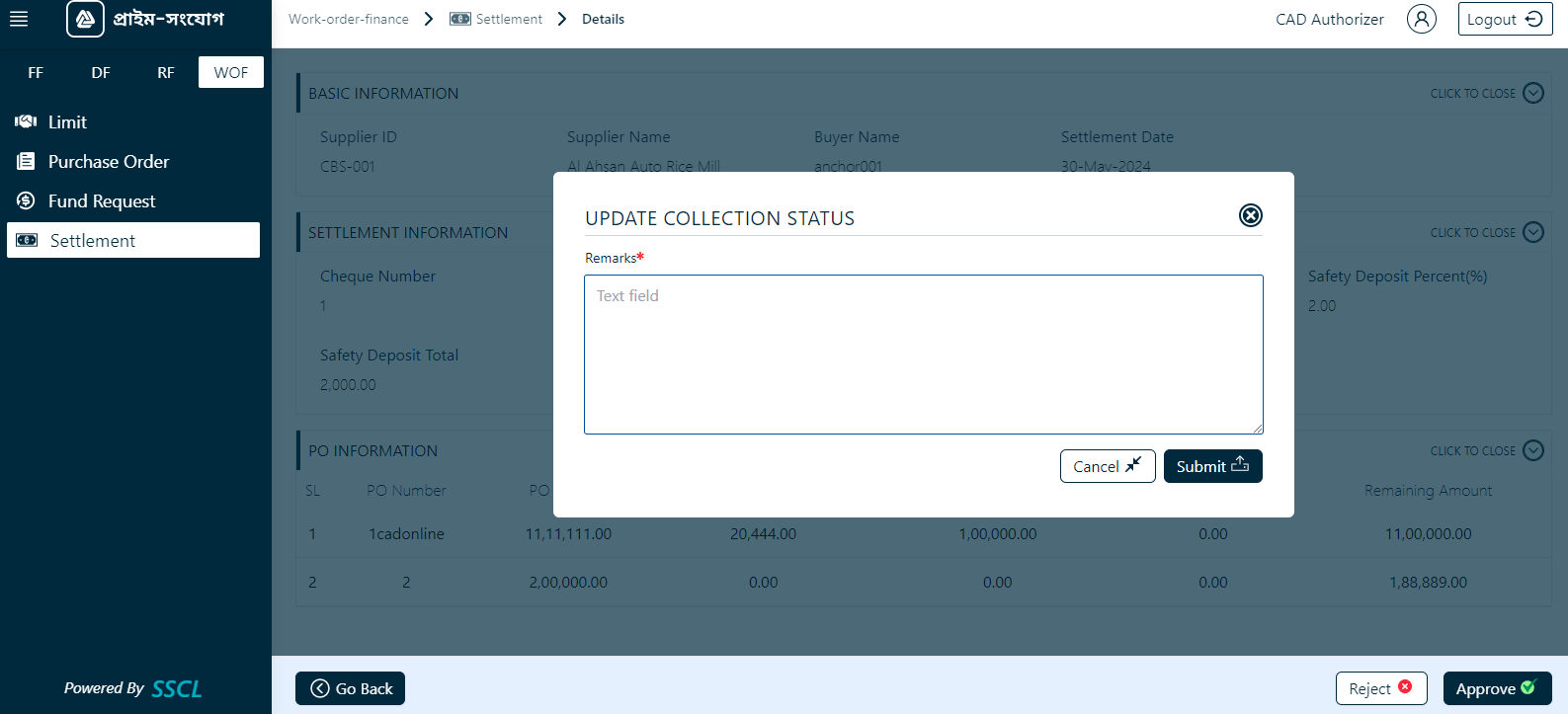Click the Fund Request coin icon
The width and height of the screenshot is (1568, 714).
(26, 200)
